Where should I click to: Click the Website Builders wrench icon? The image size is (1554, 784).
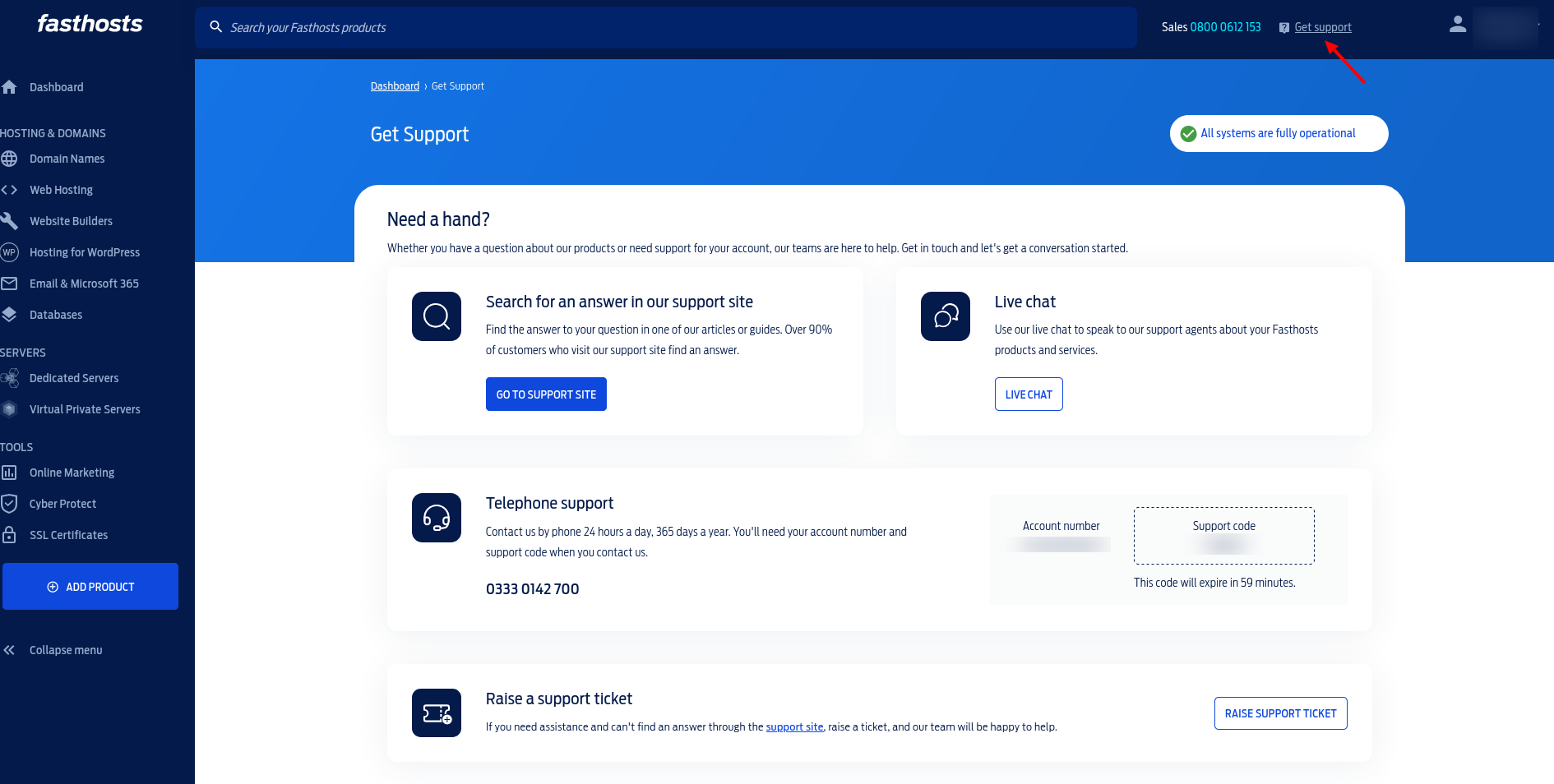9,221
